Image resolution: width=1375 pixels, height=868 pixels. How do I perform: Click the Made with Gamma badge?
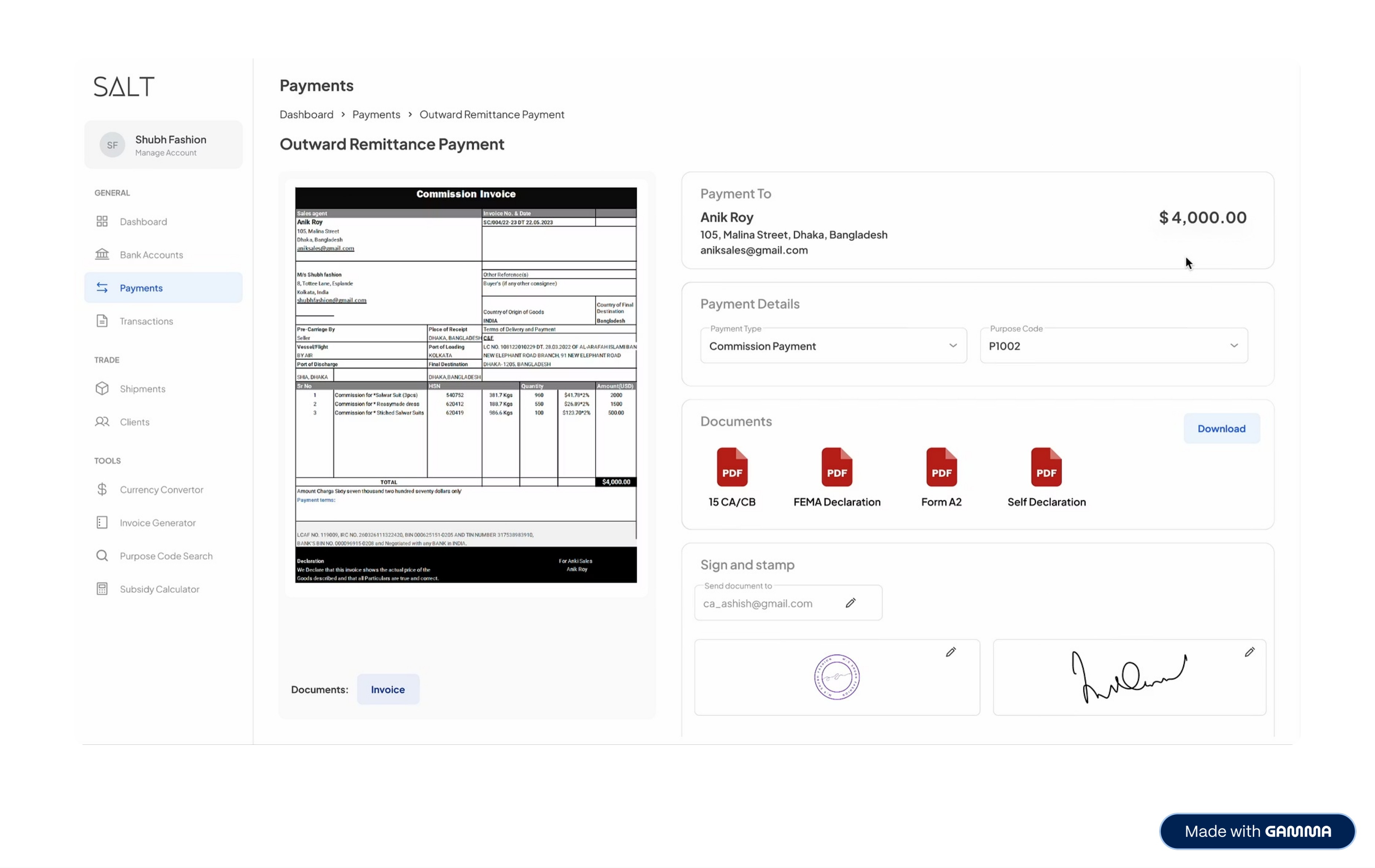click(x=1257, y=831)
